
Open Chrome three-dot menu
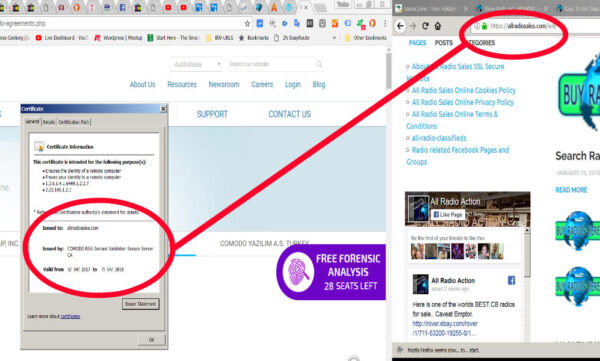(x=385, y=24)
